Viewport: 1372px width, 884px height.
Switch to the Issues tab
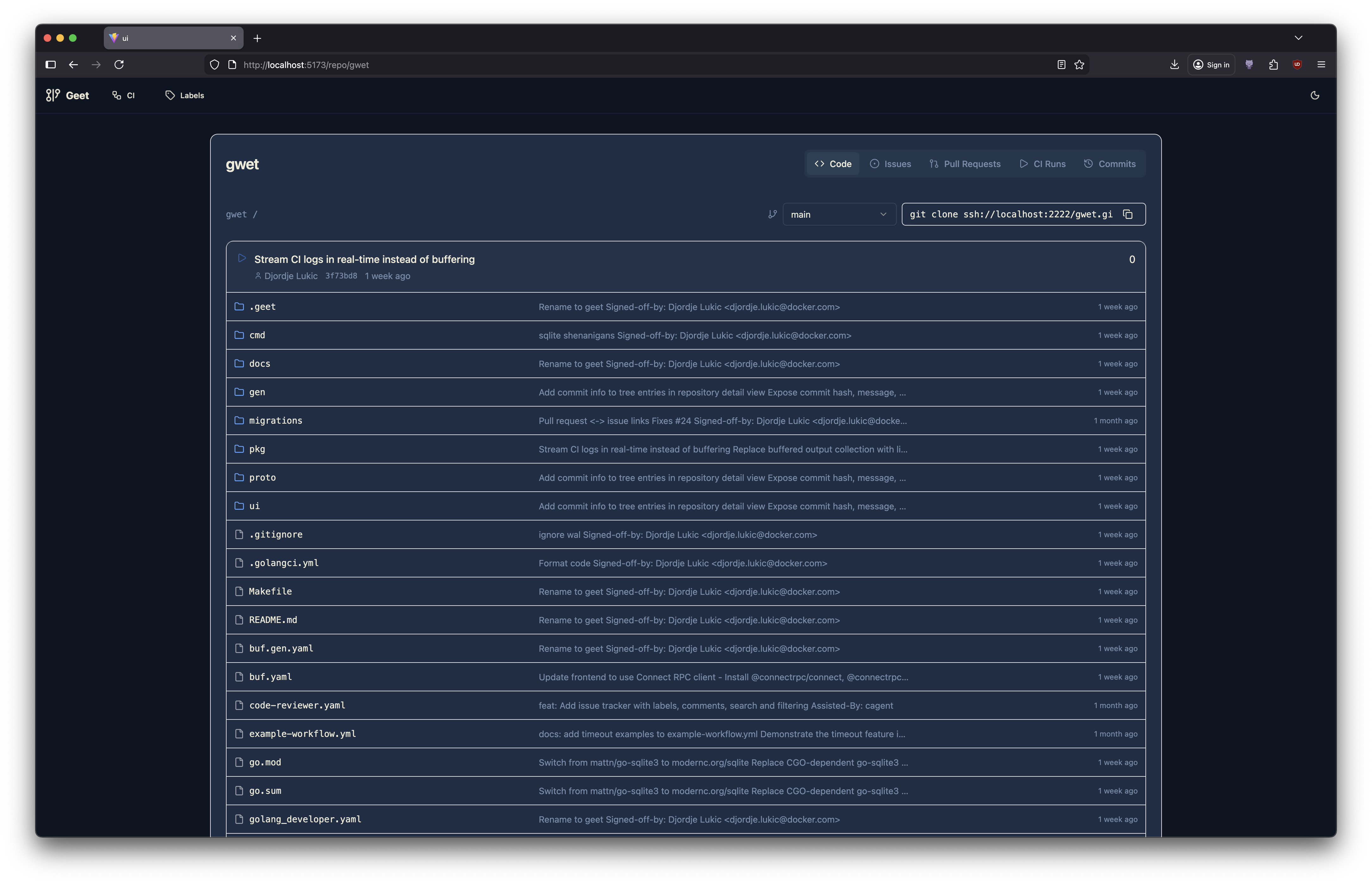point(890,164)
